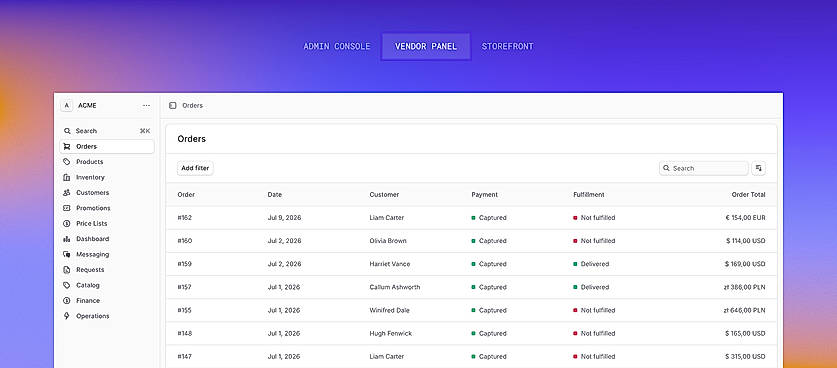Click the Products tag icon

[x=67, y=162]
